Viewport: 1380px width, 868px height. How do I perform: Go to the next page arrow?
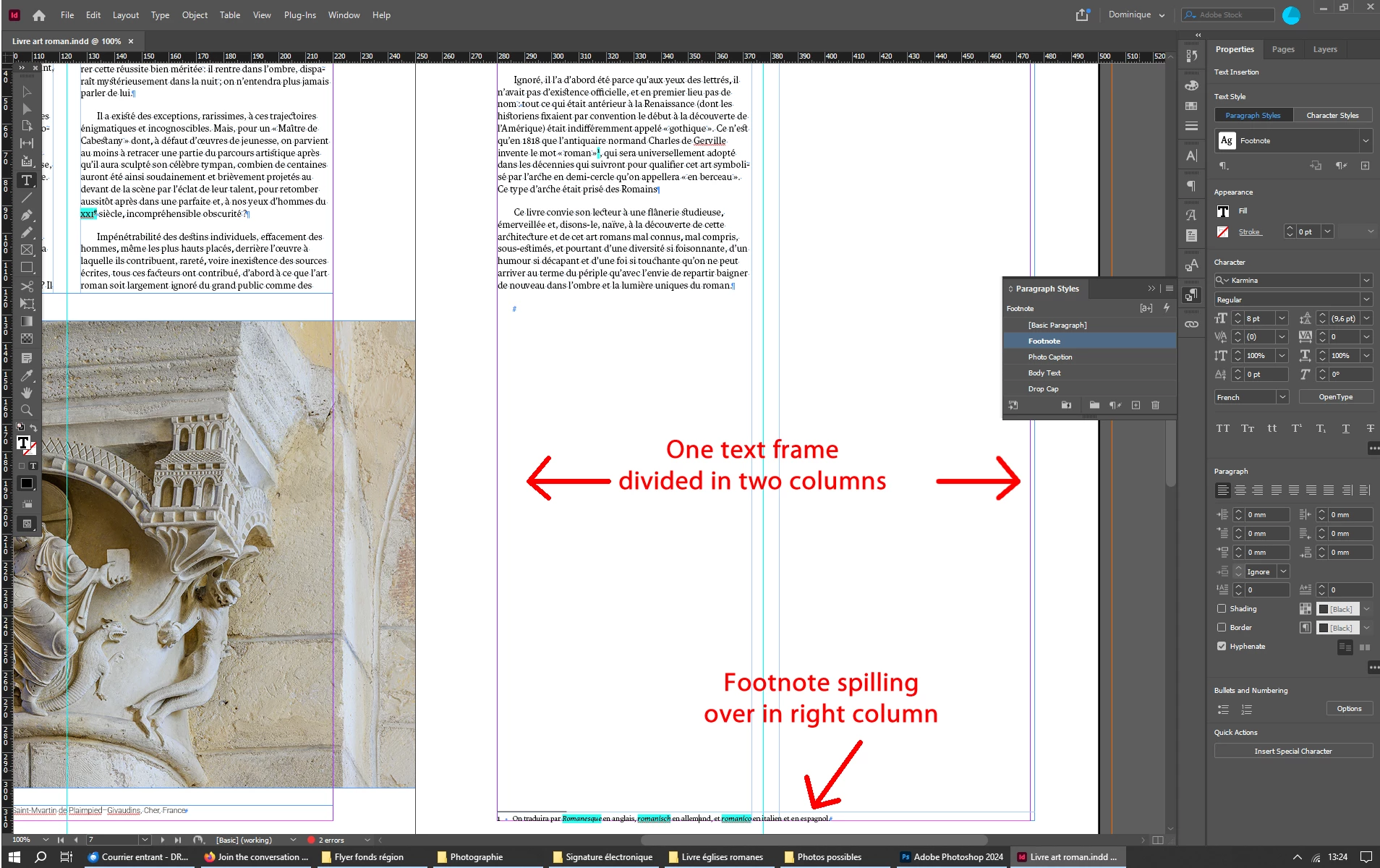(x=162, y=840)
